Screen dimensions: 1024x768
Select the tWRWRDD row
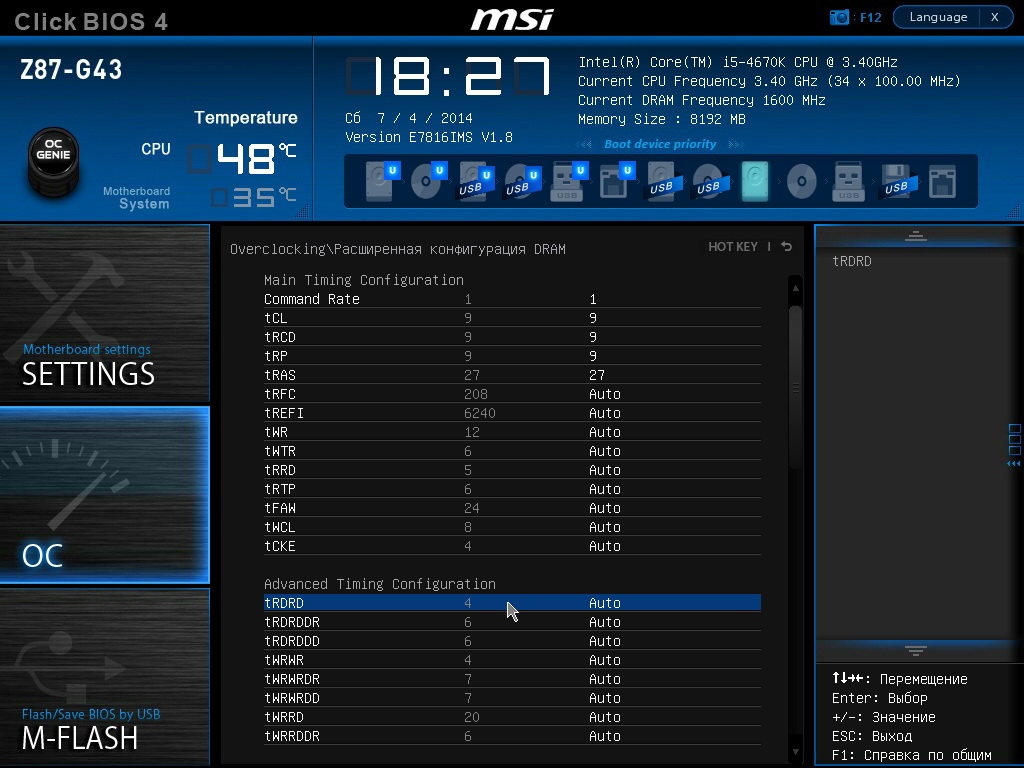(512, 697)
